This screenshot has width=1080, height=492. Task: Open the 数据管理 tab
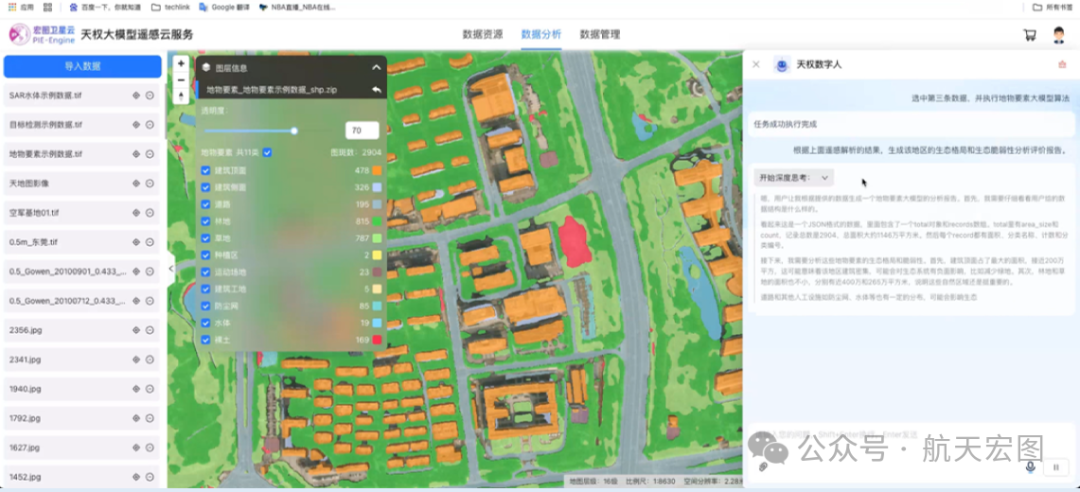click(600, 34)
